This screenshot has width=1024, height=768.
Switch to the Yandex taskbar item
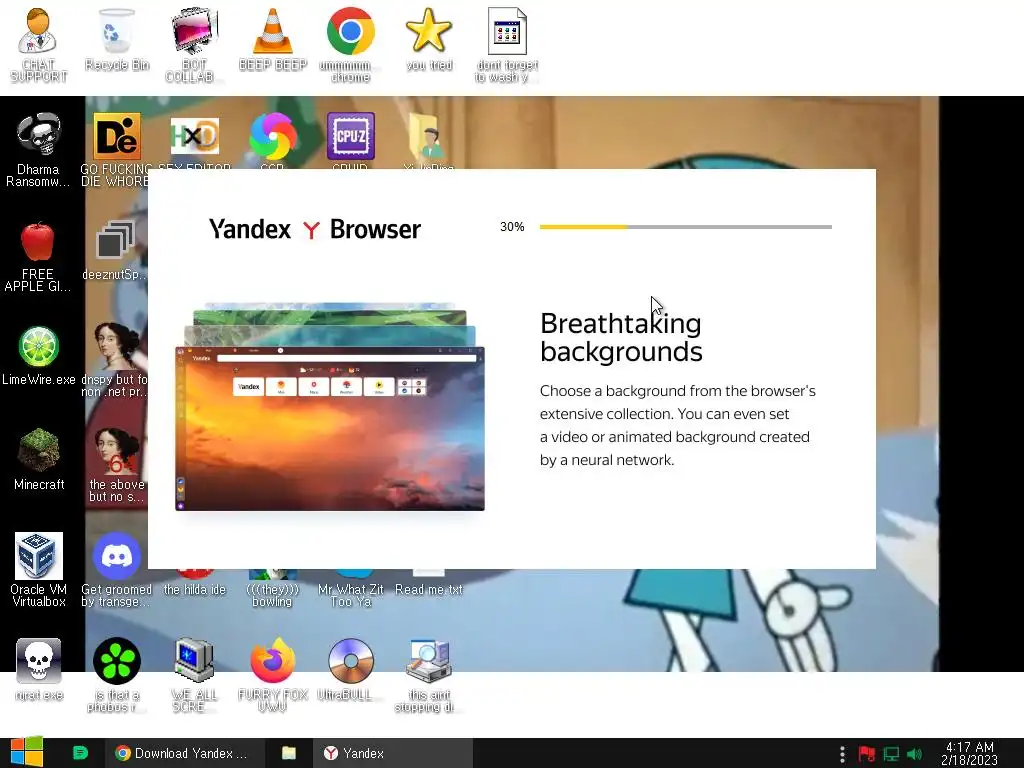(392, 753)
